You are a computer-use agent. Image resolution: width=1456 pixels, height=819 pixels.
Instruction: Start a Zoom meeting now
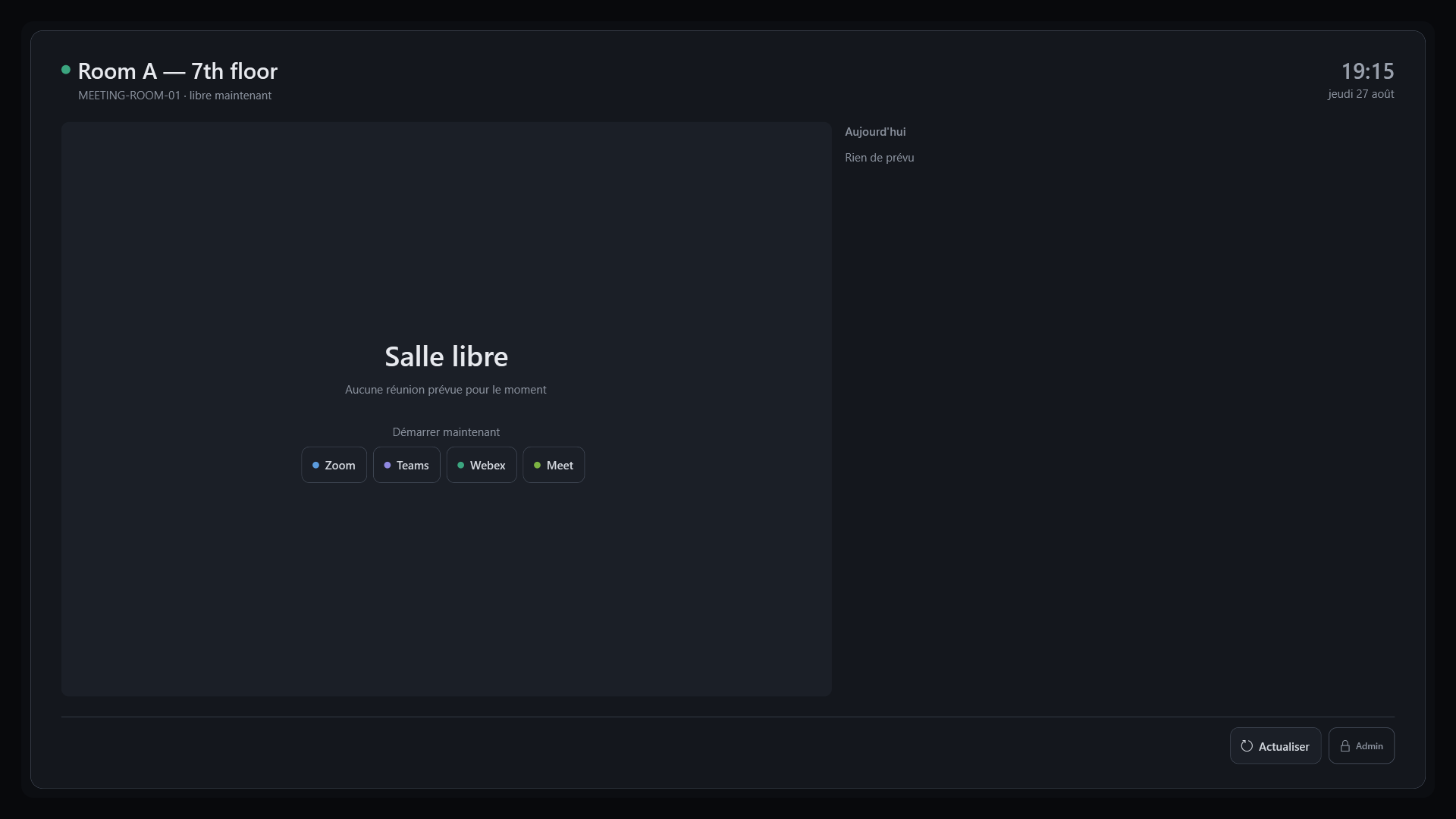click(334, 465)
